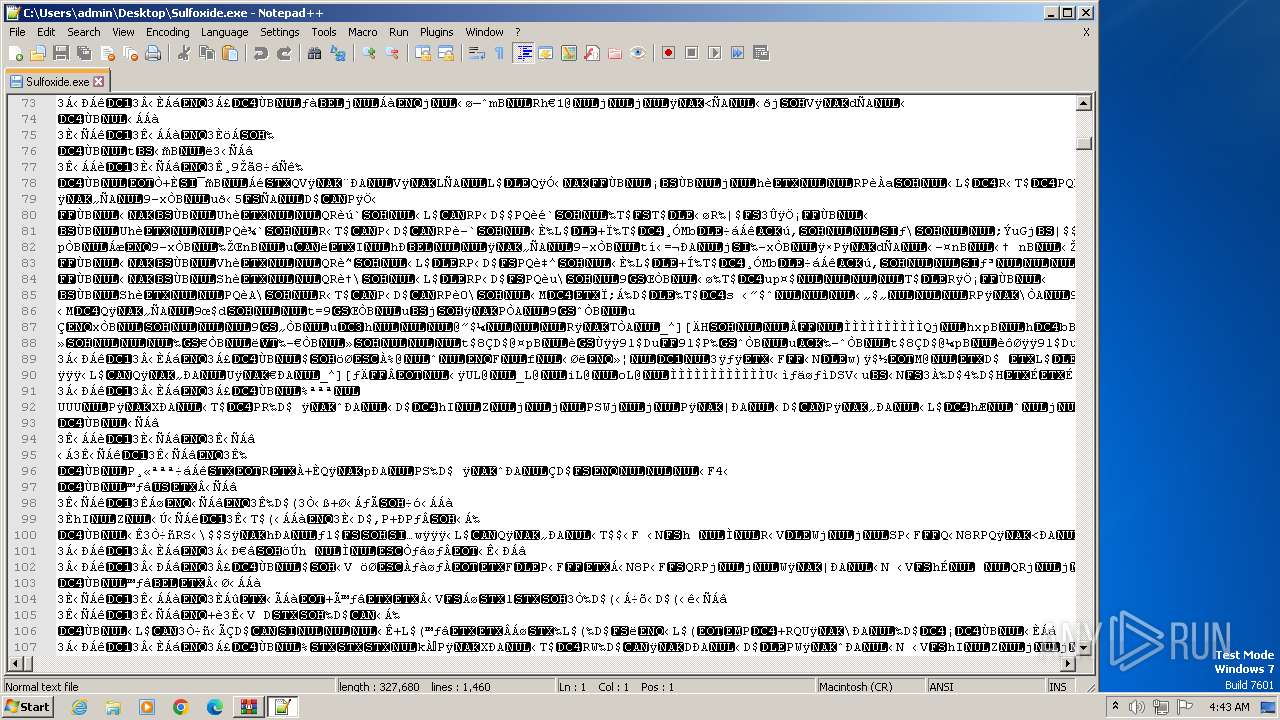Launch Internet Explorer from the taskbar
Image resolution: width=1280 pixels, height=720 pixels.
(x=79, y=707)
